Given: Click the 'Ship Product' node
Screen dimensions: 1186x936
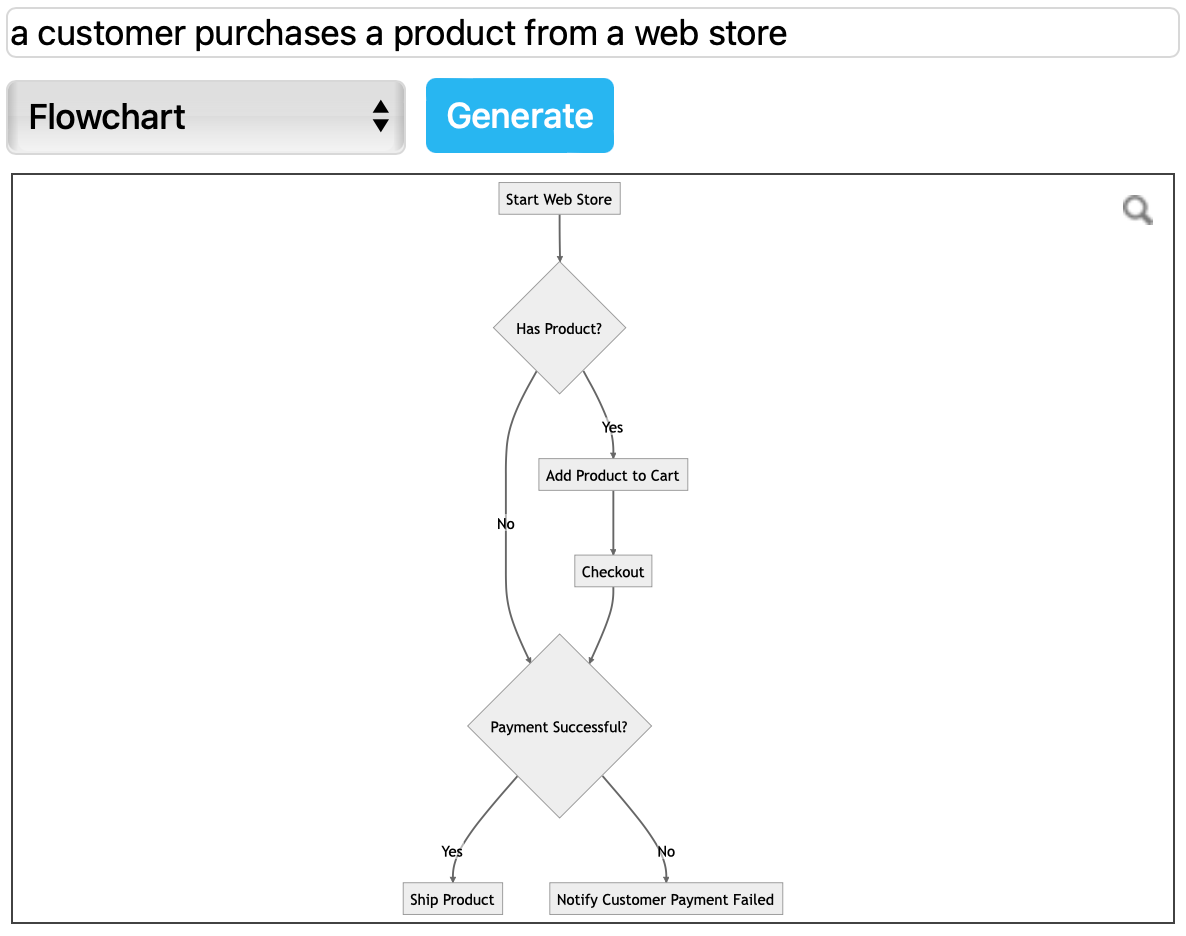Looking at the screenshot, I should tap(452, 898).
